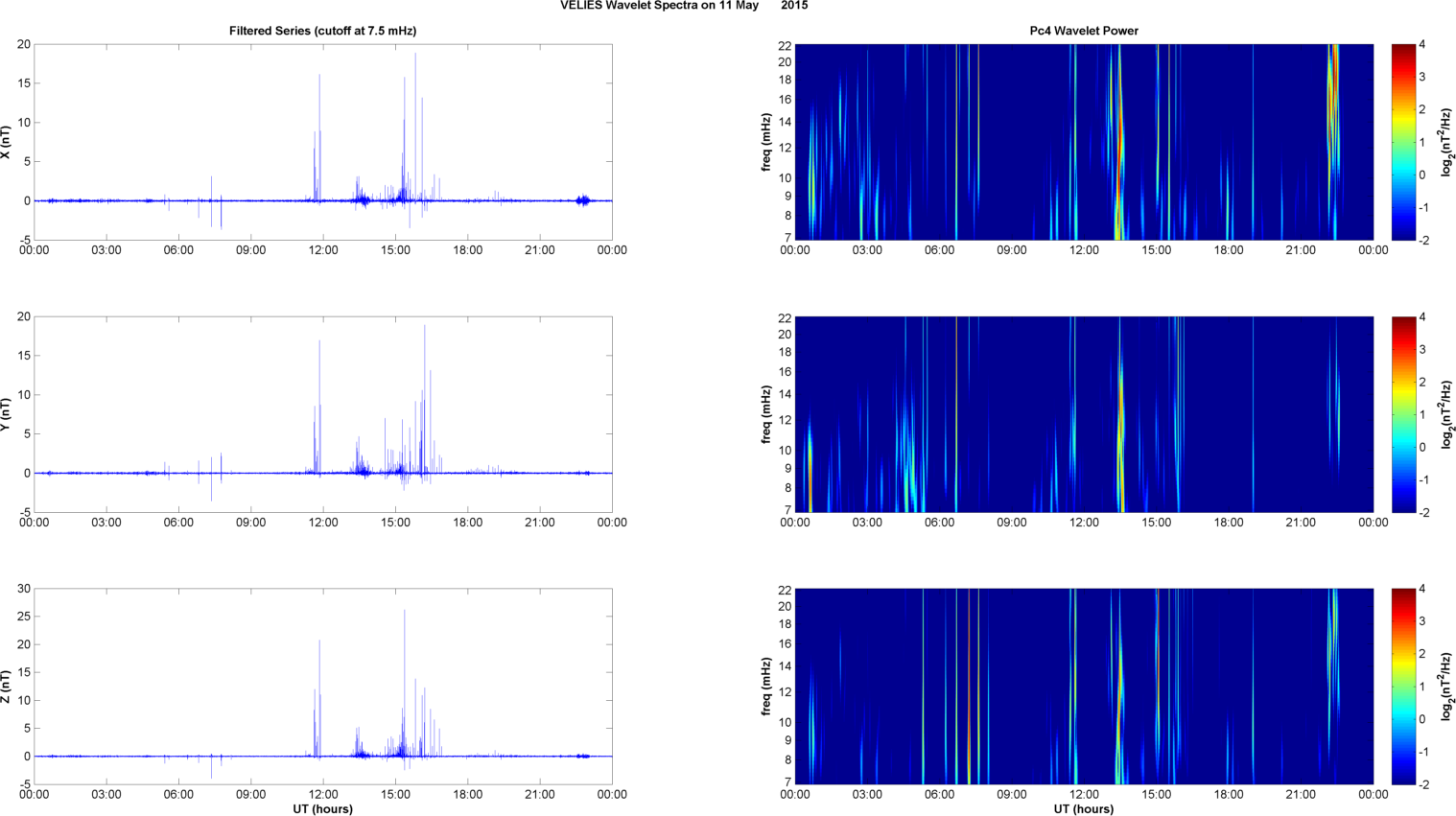This screenshot has height=816, width=1456.
Task: Click the top wavelet panel colorbar
Action: [x=1402, y=142]
